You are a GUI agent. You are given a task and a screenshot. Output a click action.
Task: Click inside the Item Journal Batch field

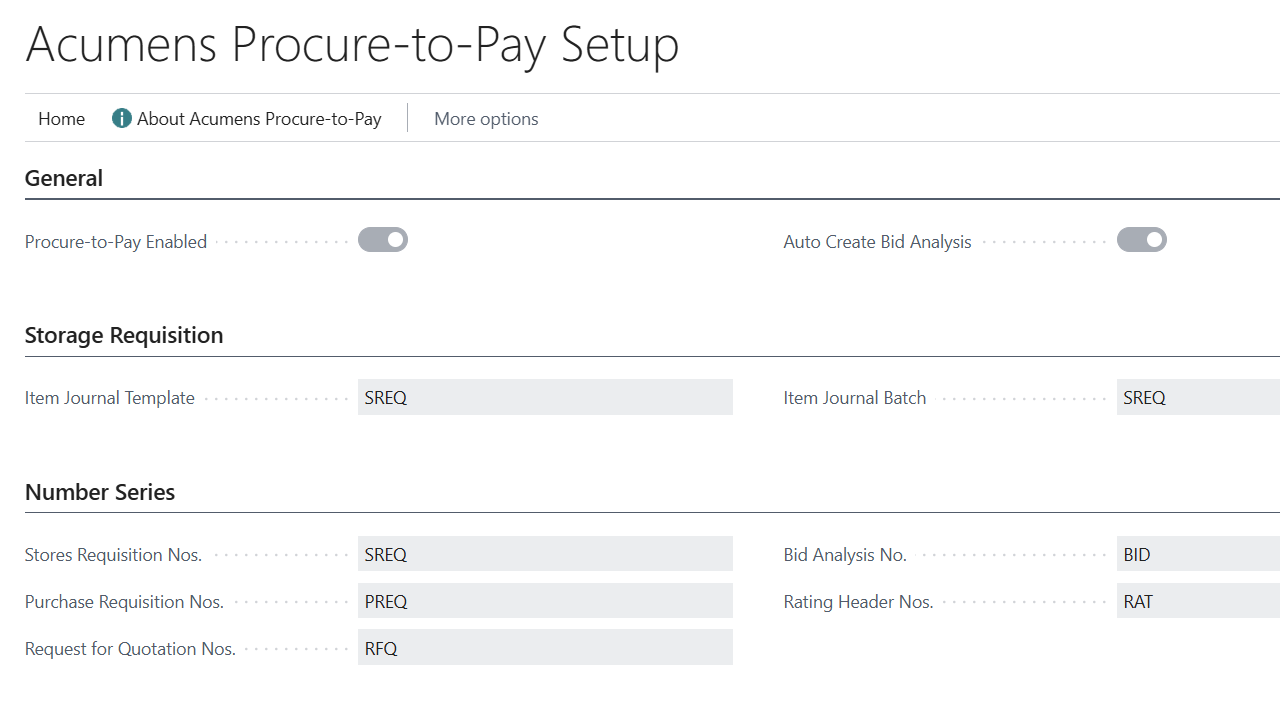(1197, 397)
